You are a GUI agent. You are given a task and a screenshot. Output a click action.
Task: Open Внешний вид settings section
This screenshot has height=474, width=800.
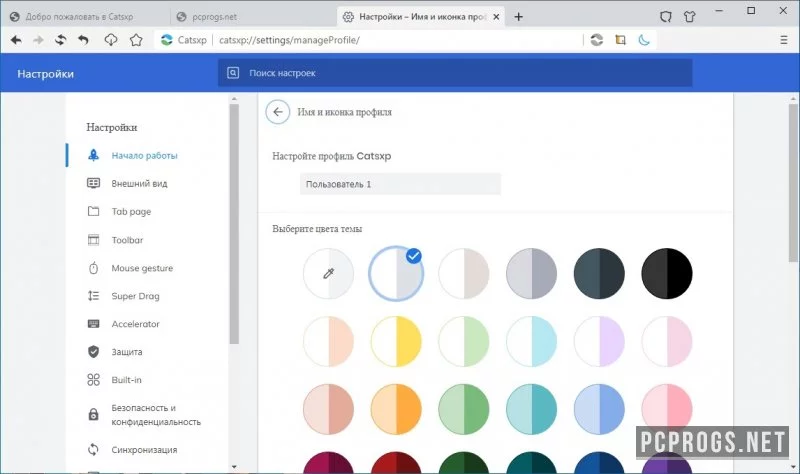pyautogui.click(x=139, y=184)
